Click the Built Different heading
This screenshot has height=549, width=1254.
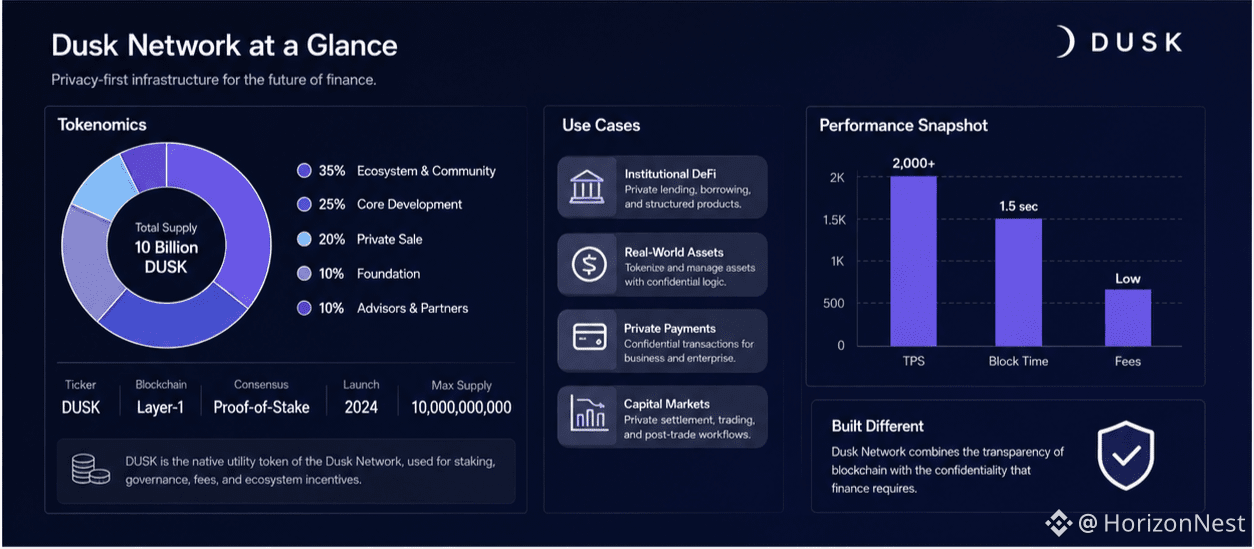878,426
